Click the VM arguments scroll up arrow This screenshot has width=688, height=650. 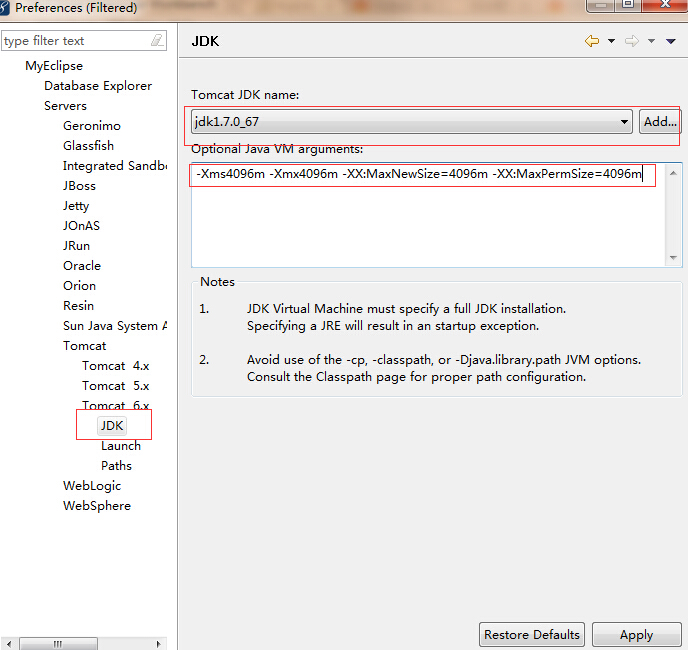tap(674, 173)
